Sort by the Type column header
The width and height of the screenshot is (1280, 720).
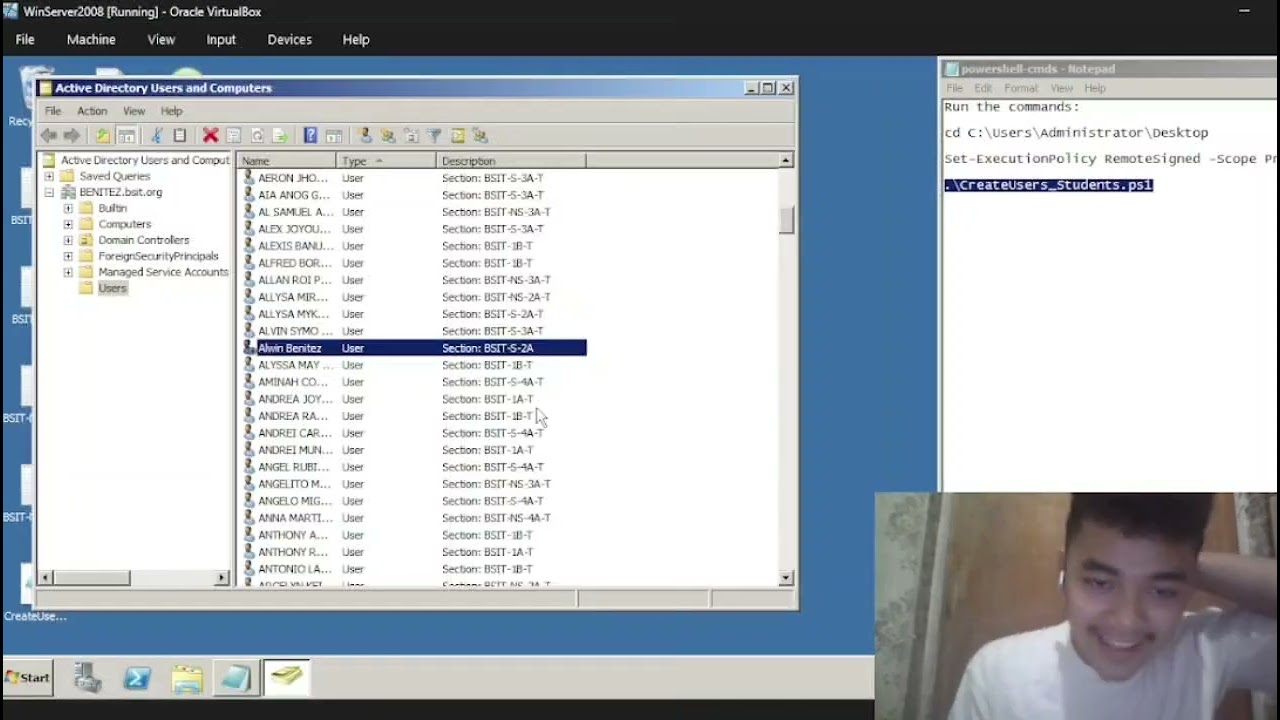tap(387, 161)
